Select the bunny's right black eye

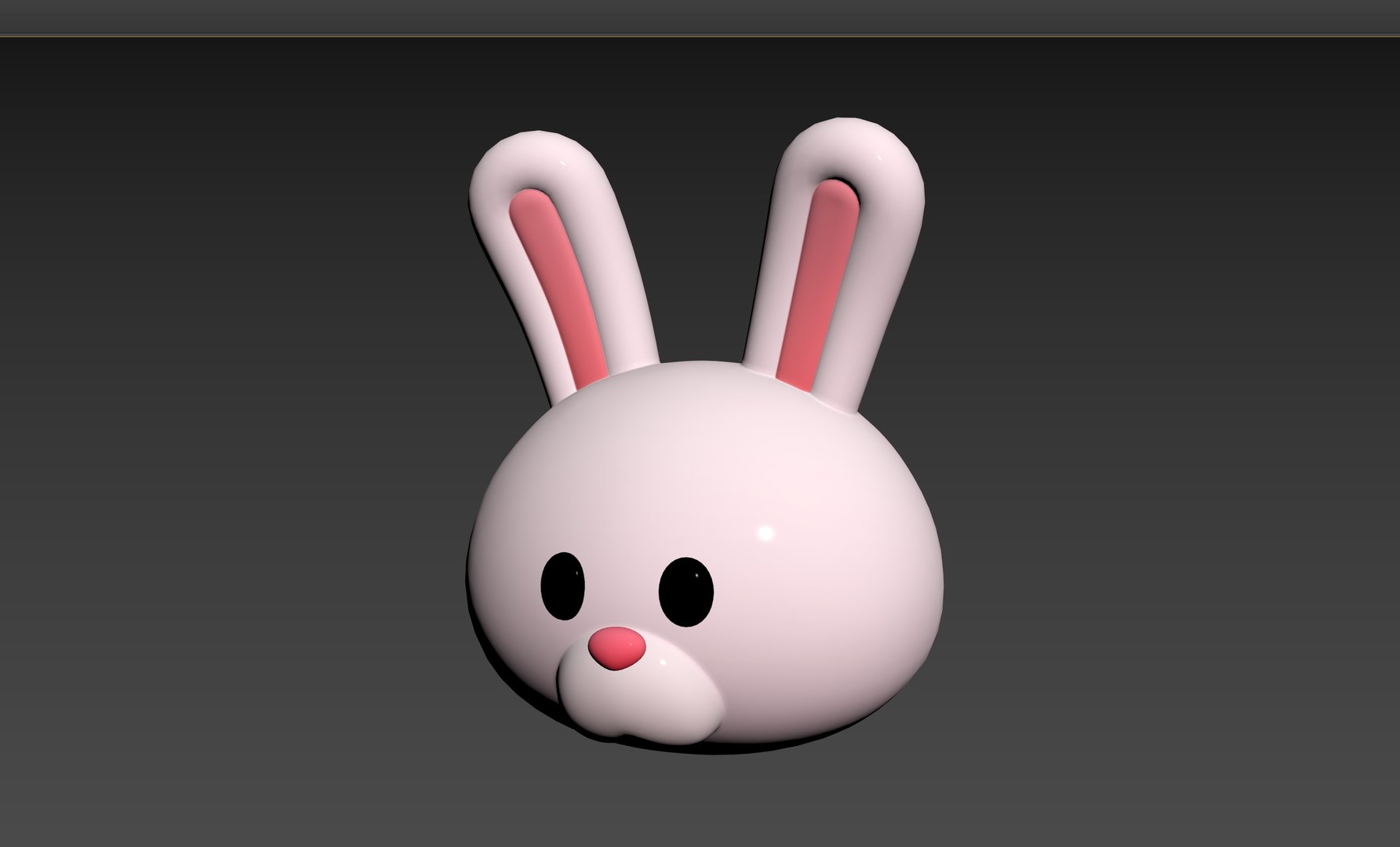[x=686, y=593]
